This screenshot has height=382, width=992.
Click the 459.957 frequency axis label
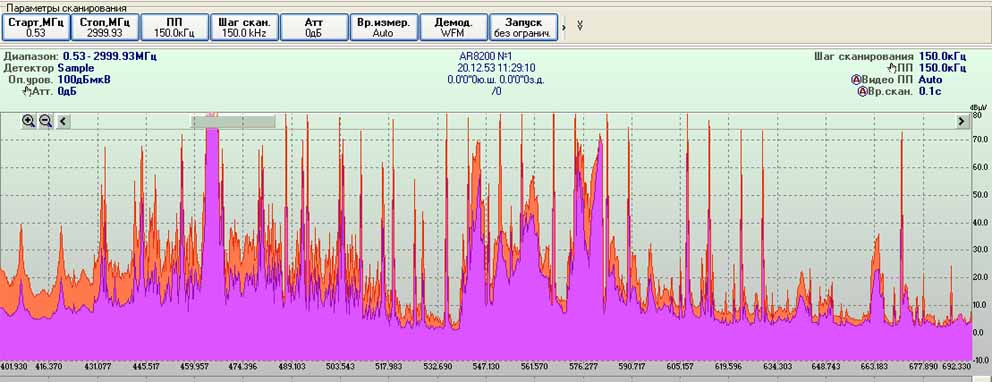coord(195,366)
